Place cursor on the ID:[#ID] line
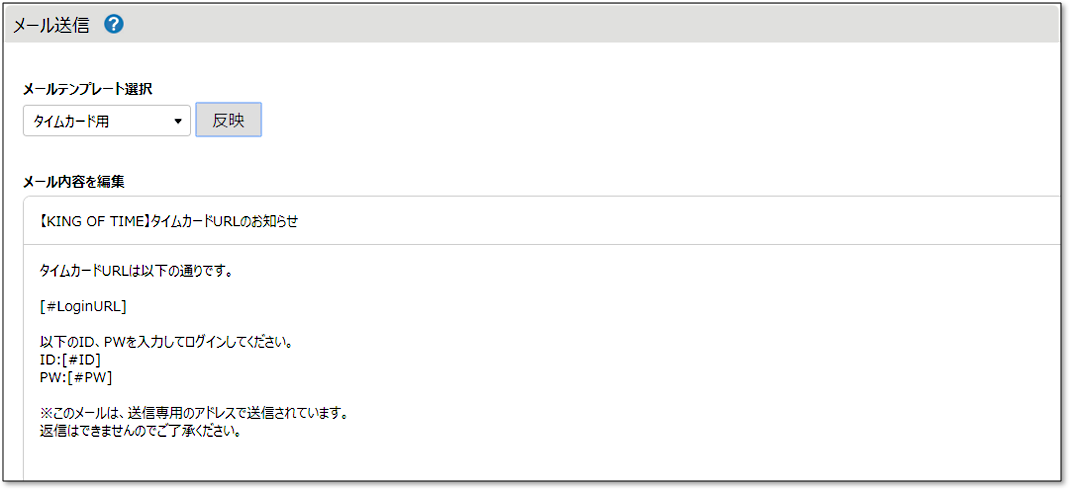The width and height of the screenshot is (1070, 490). pyautogui.click(x=71, y=359)
